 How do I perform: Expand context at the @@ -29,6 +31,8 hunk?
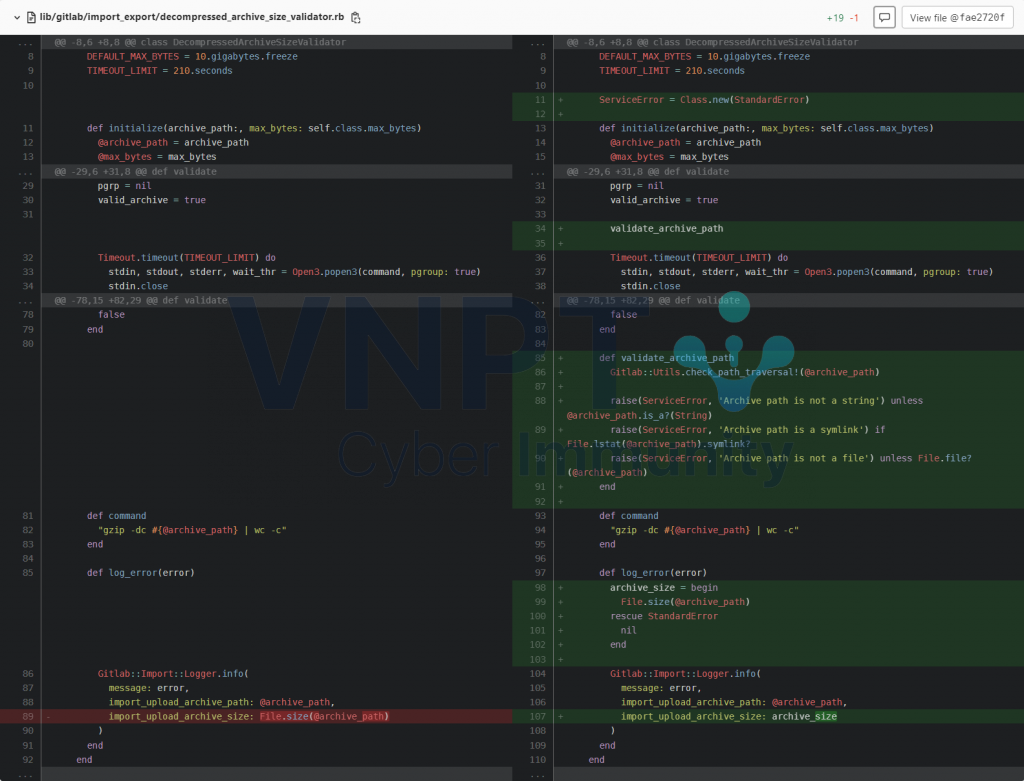25,171
